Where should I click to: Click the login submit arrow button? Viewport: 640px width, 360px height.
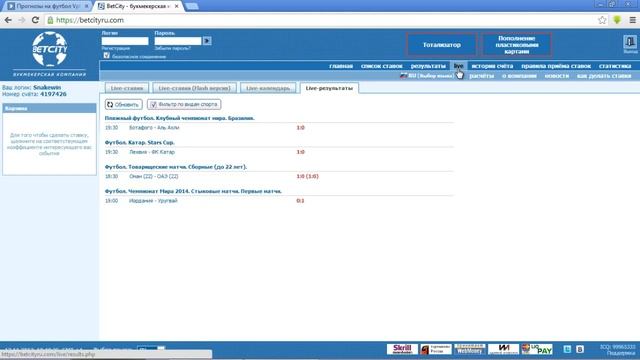pos(207,41)
